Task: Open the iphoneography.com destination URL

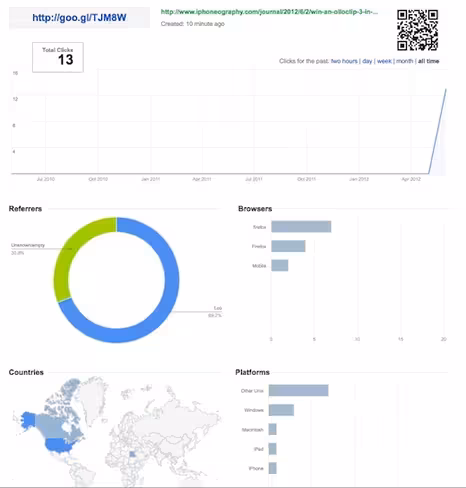Action: tap(269, 12)
